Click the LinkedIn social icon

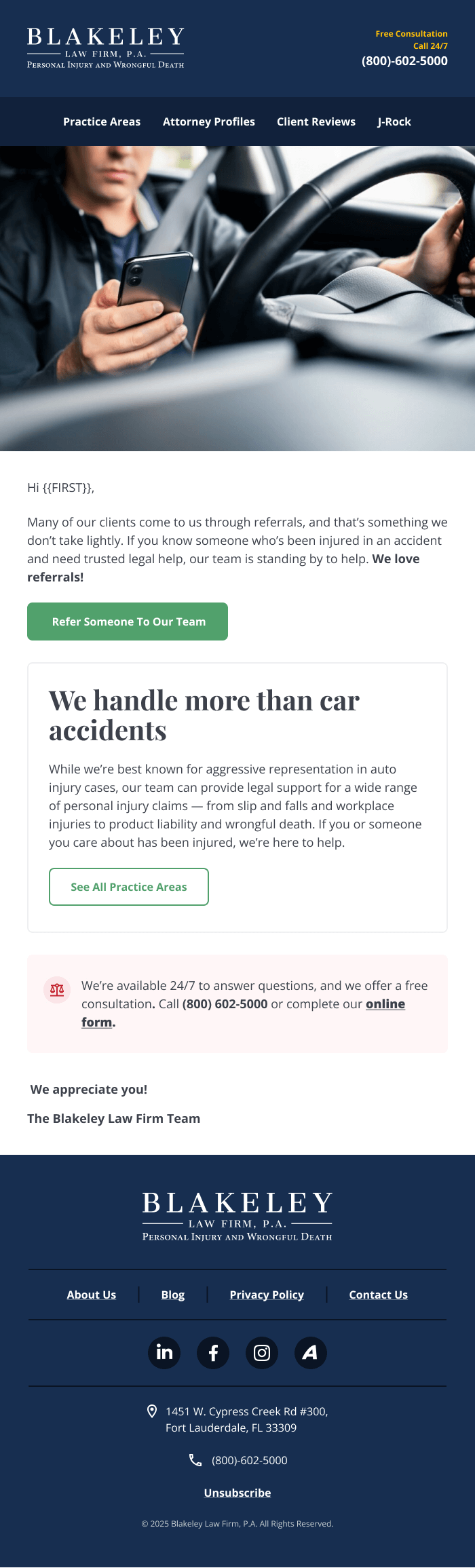(x=164, y=1353)
